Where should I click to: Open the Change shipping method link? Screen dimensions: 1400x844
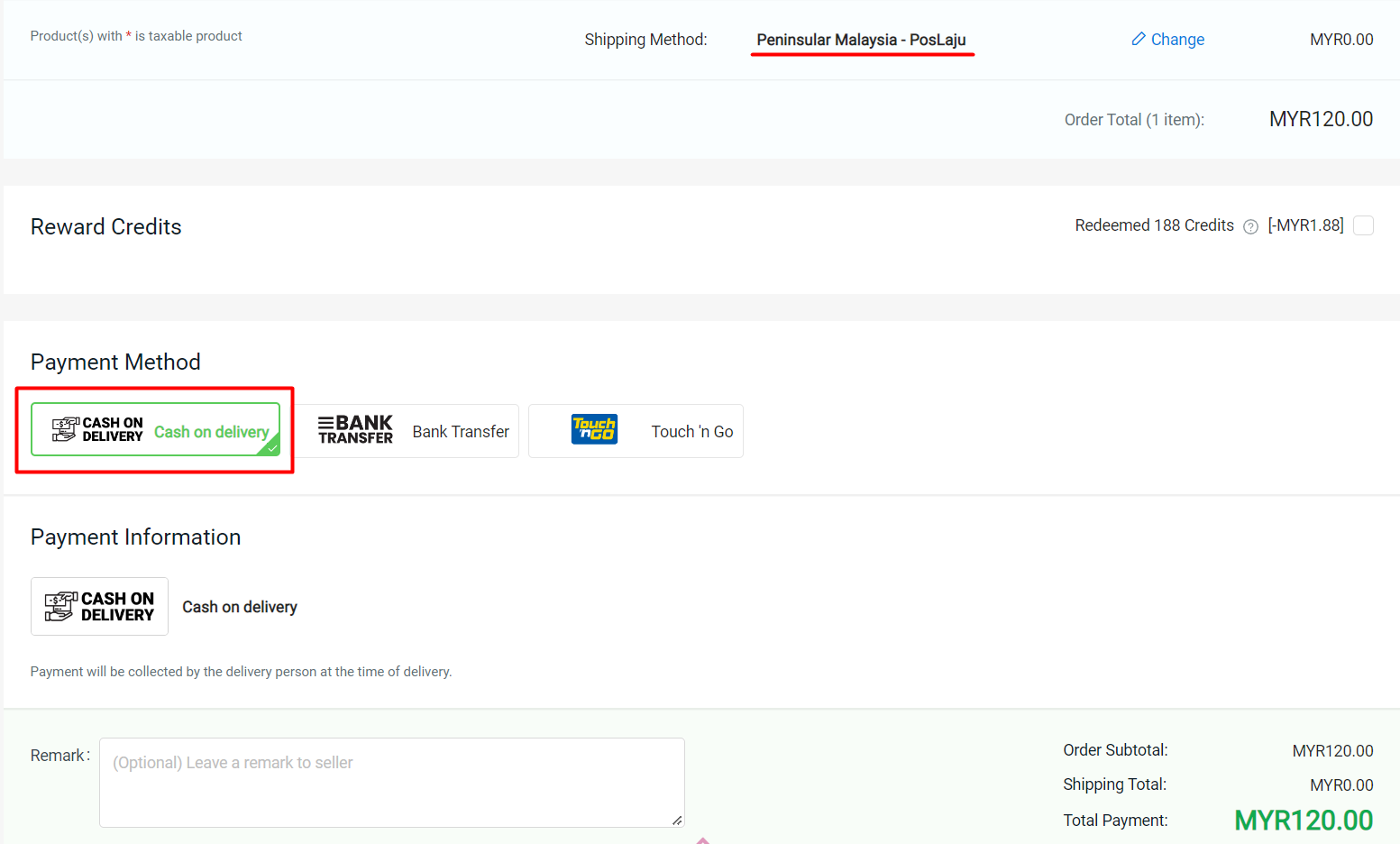click(x=1176, y=40)
